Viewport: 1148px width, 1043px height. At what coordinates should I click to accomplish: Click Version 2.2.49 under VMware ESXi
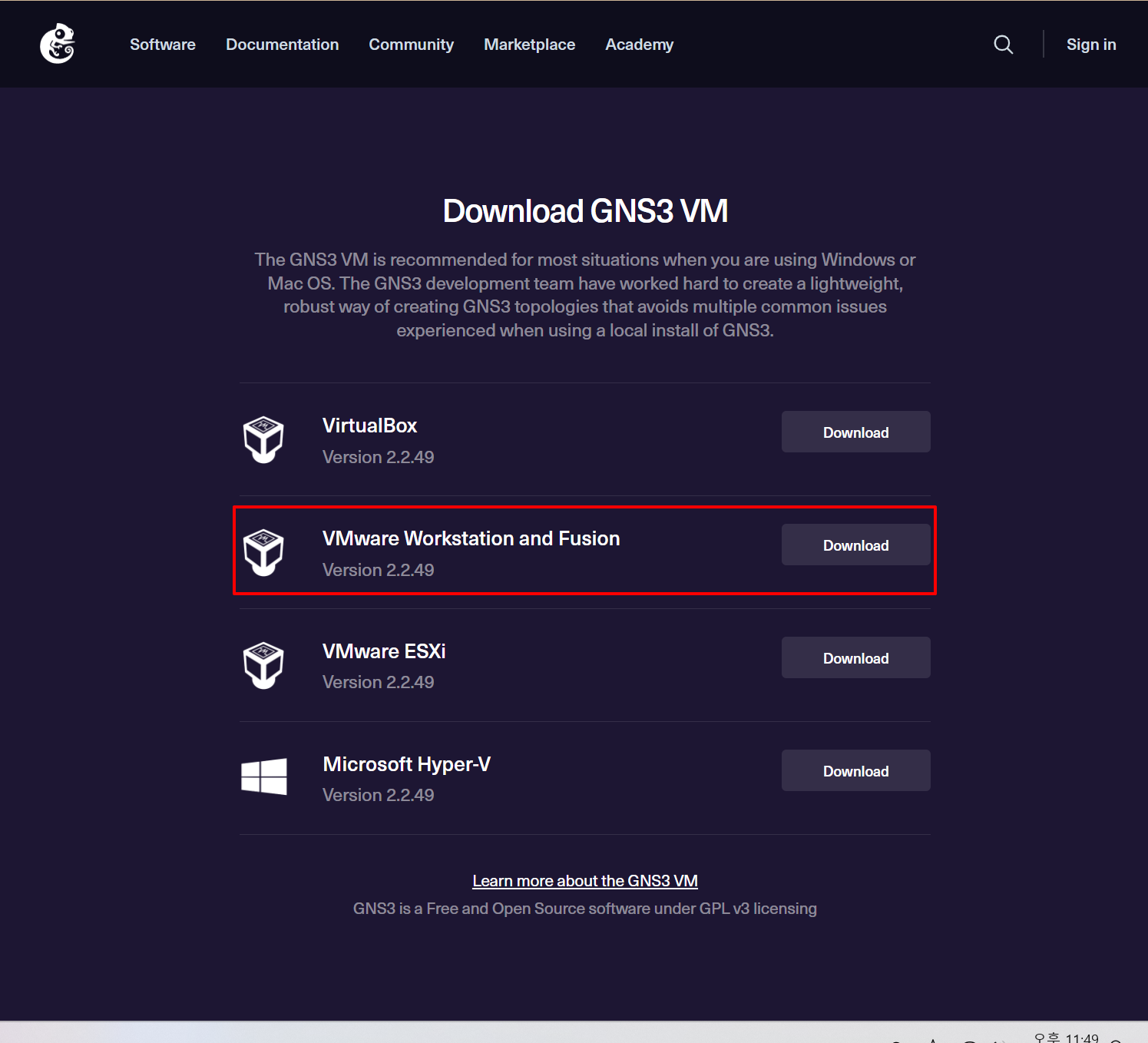pos(379,682)
